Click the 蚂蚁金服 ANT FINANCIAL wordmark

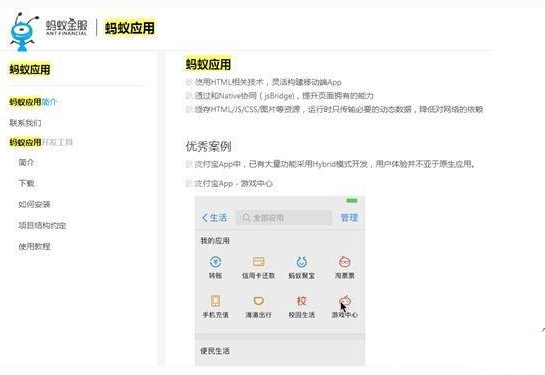click(x=66, y=27)
